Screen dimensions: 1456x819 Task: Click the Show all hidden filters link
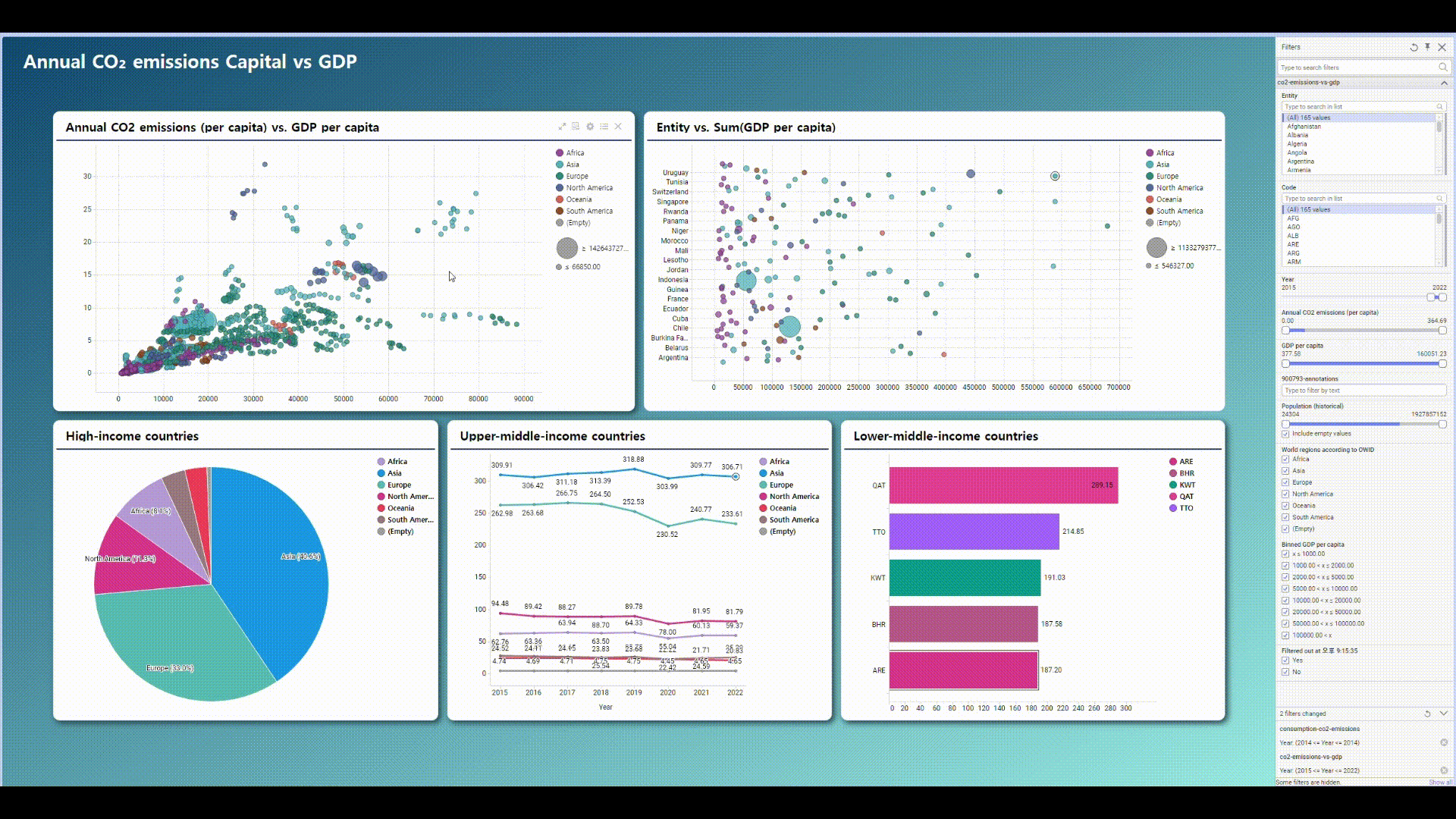[x=1439, y=782]
